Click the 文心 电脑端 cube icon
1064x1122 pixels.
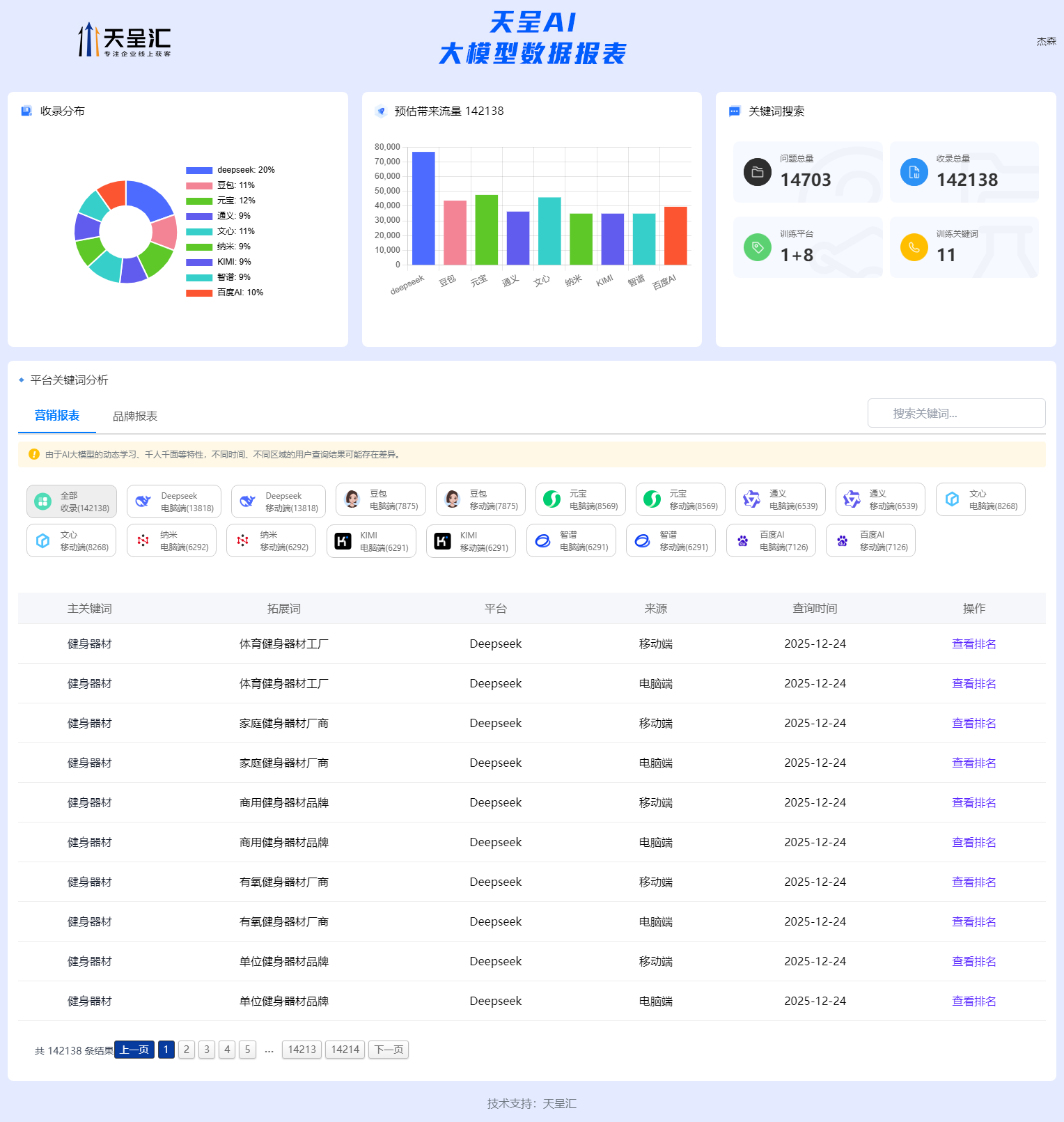[x=953, y=499]
